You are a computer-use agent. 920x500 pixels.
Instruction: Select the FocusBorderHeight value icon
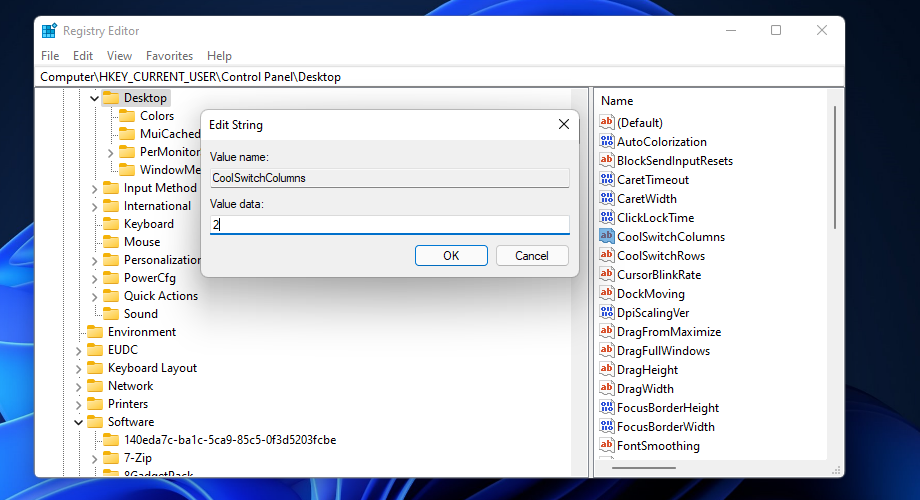pyautogui.click(x=607, y=407)
